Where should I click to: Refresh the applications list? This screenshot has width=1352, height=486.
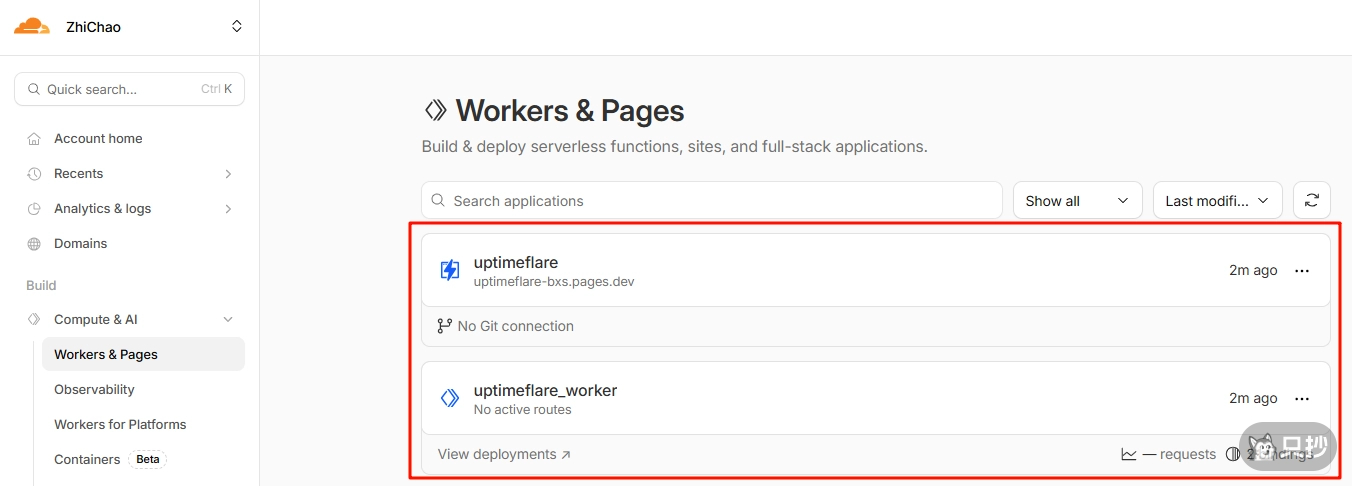1312,200
